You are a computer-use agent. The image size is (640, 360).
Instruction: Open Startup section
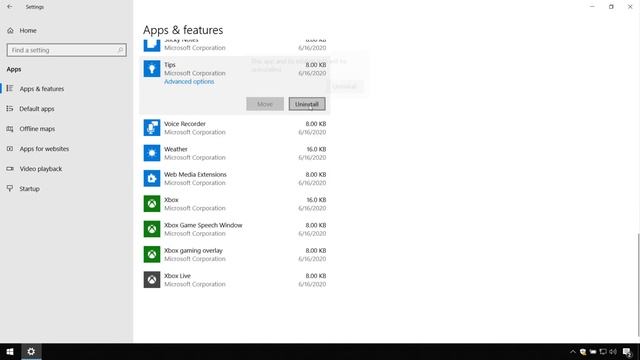29,189
